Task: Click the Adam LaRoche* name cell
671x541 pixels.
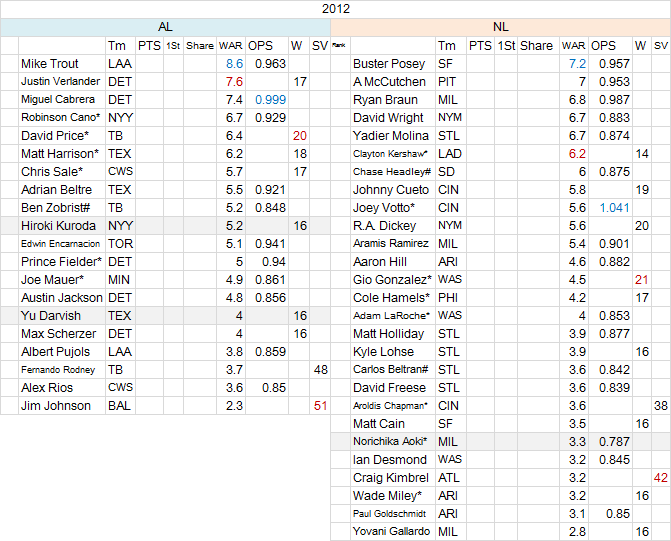Action: coord(393,315)
